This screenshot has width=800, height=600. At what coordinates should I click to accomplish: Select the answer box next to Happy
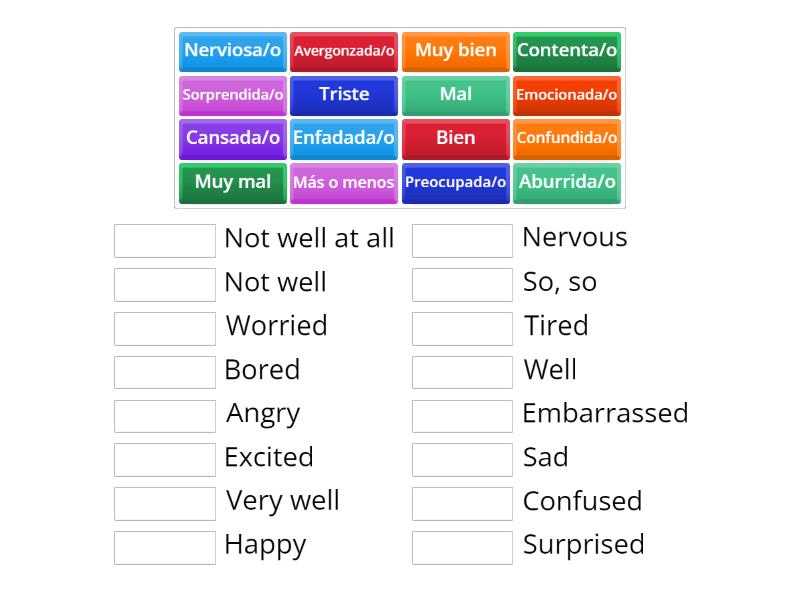165,548
